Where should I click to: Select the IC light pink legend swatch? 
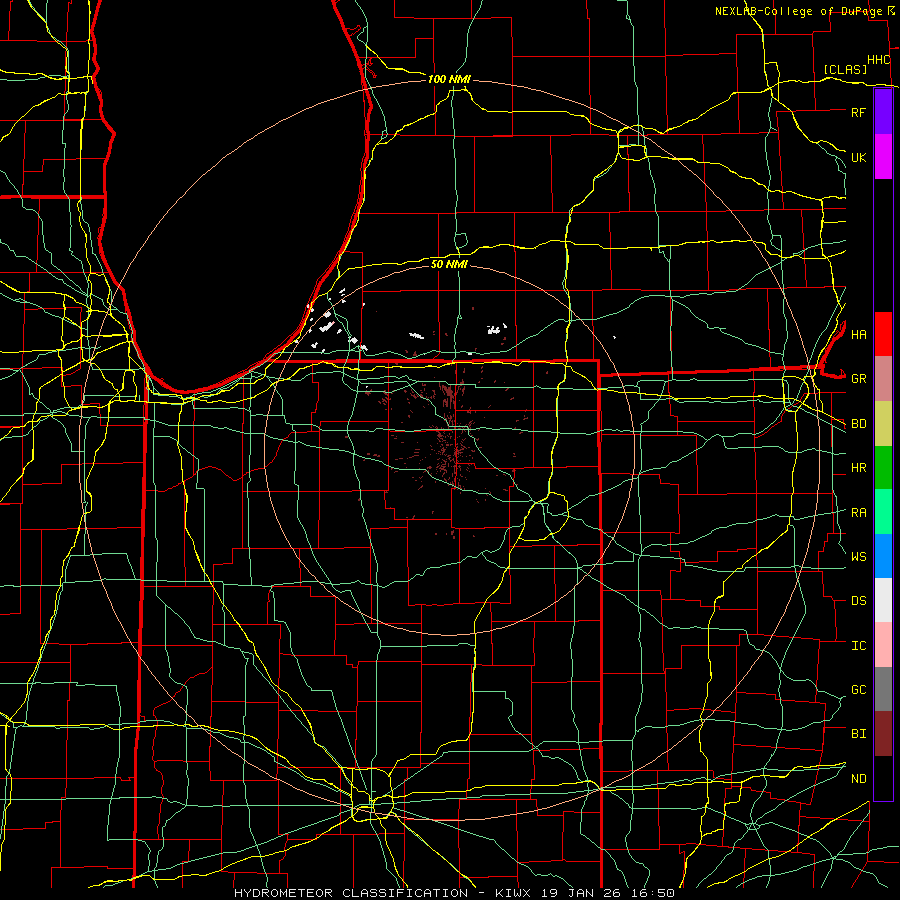tap(883, 645)
